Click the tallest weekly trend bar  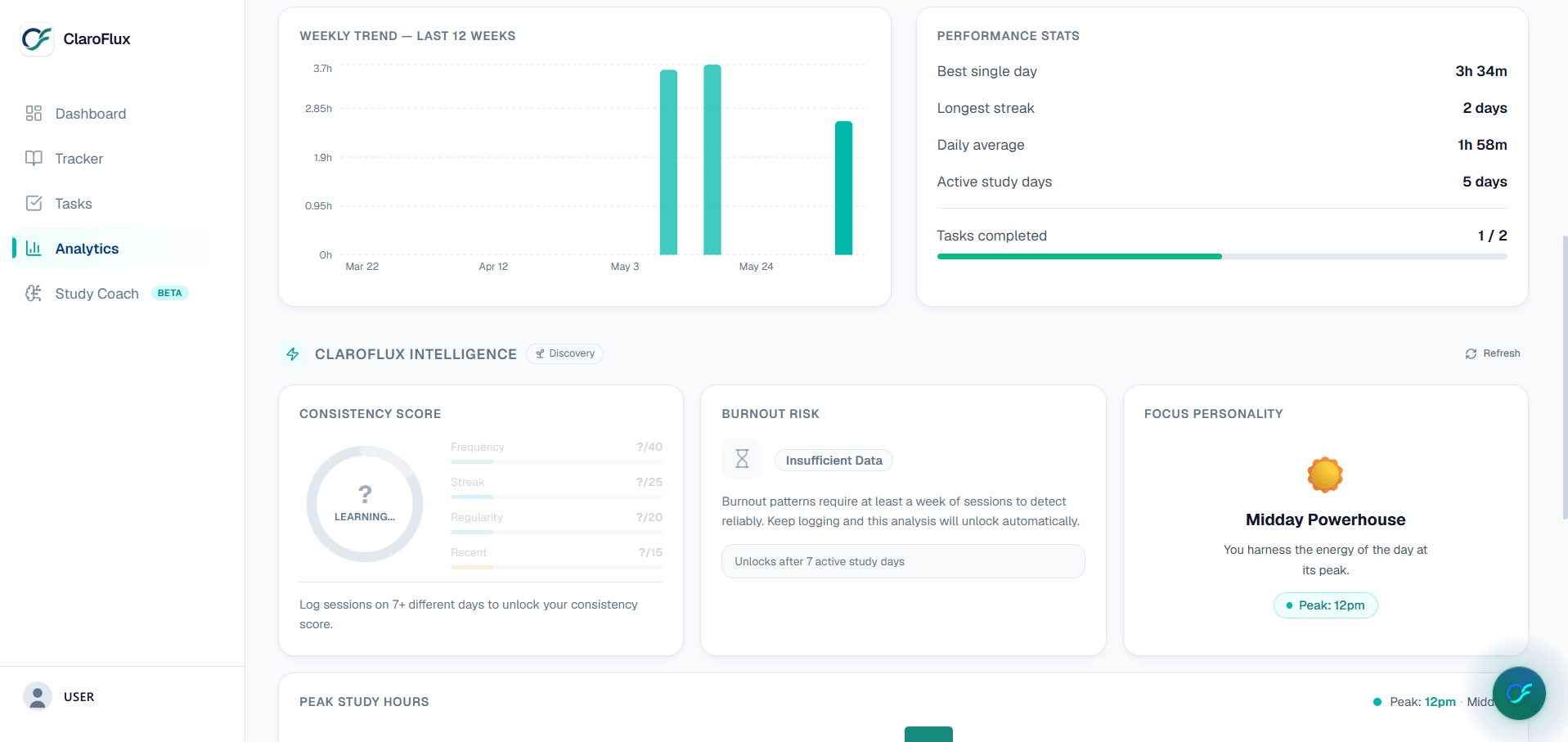[712, 160]
